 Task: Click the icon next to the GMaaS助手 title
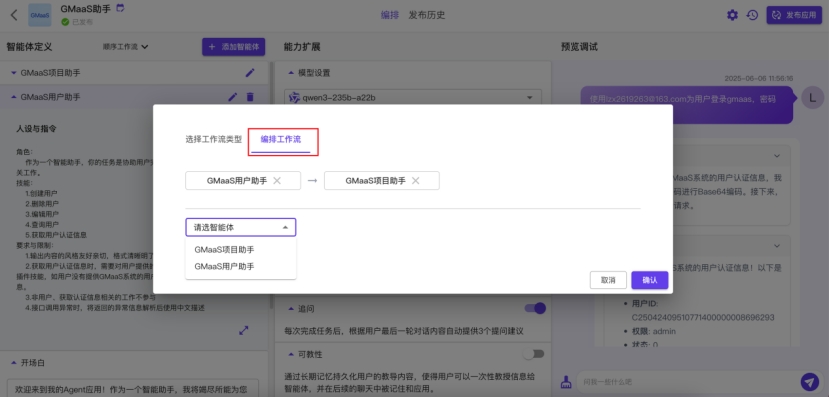tap(121, 8)
